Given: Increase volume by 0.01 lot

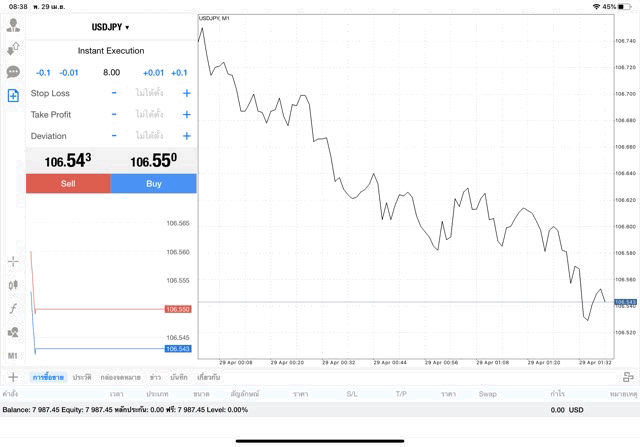Looking at the screenshot, I should point(153,72).
